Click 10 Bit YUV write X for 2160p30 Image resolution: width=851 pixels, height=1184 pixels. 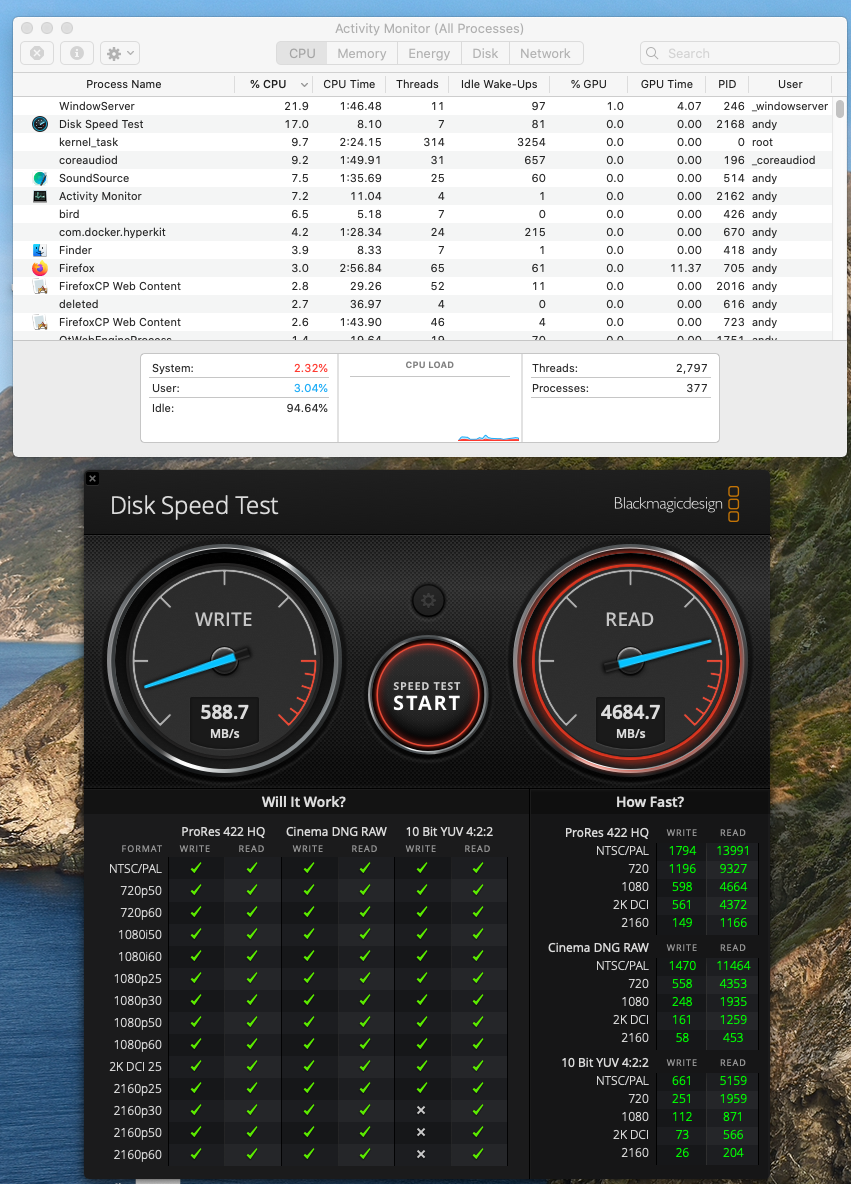421,1111
